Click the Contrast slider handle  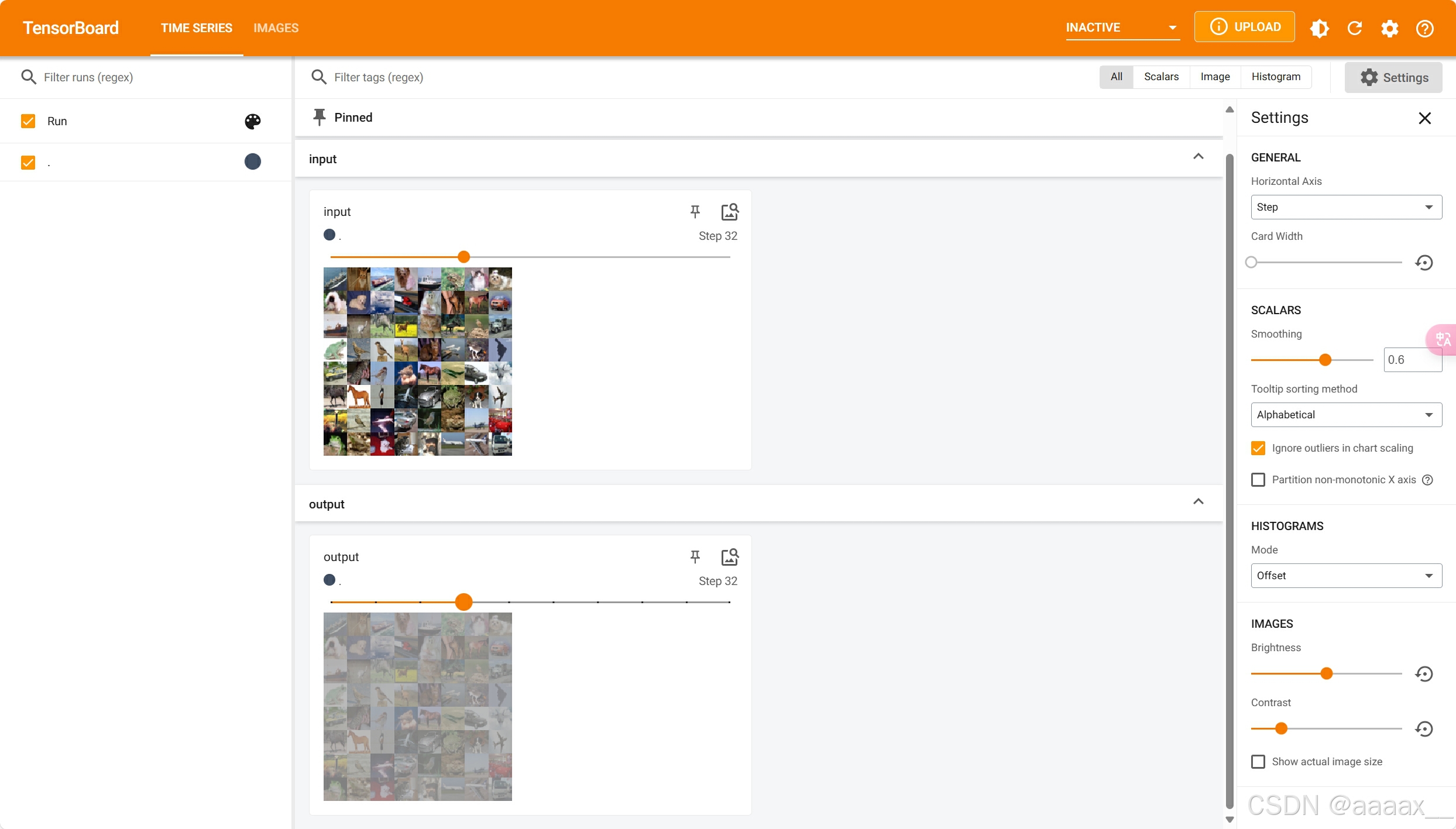[1281, 728]
